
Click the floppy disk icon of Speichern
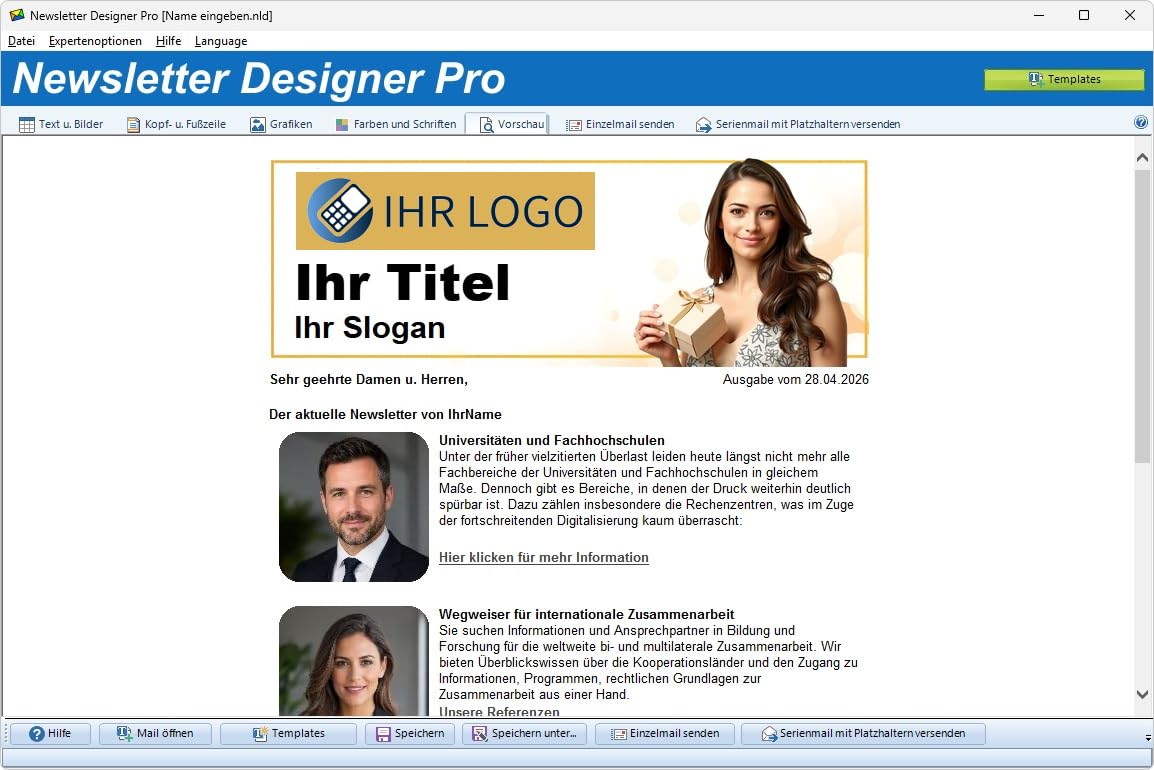click(x=383, y=734)
